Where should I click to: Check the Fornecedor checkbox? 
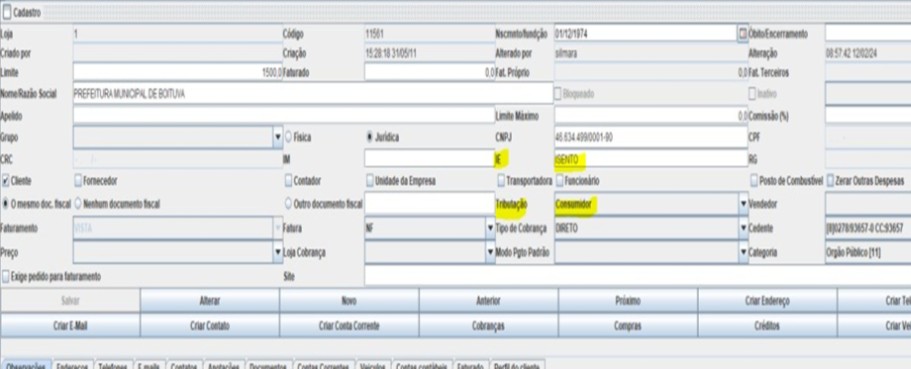coord(78,181)
